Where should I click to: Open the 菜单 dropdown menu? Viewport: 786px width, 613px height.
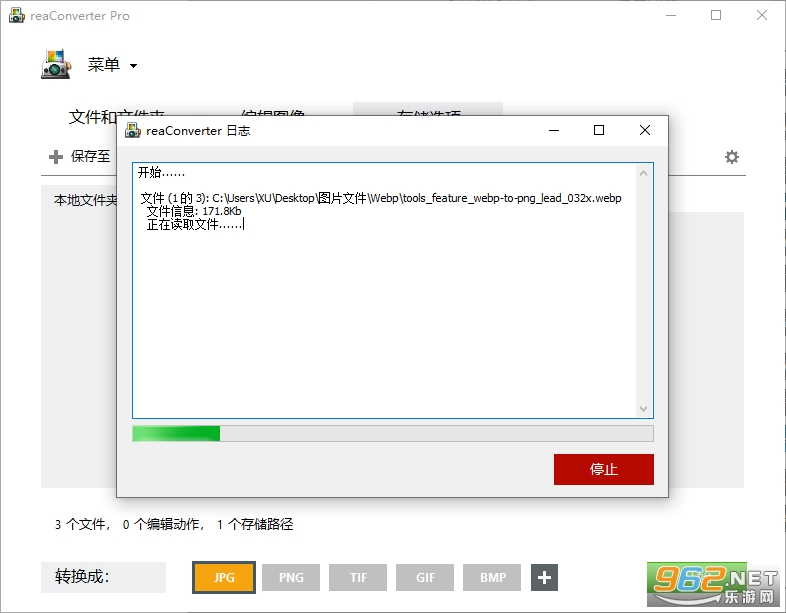click(112, 65)
